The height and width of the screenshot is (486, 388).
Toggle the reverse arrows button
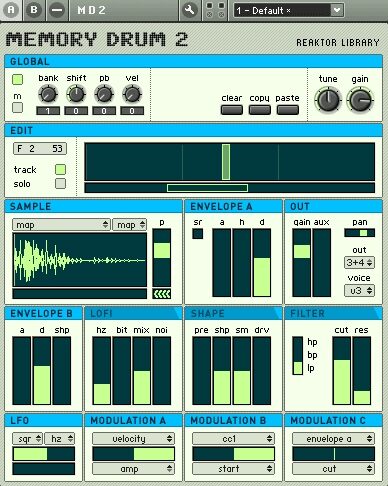click(162, 294)
